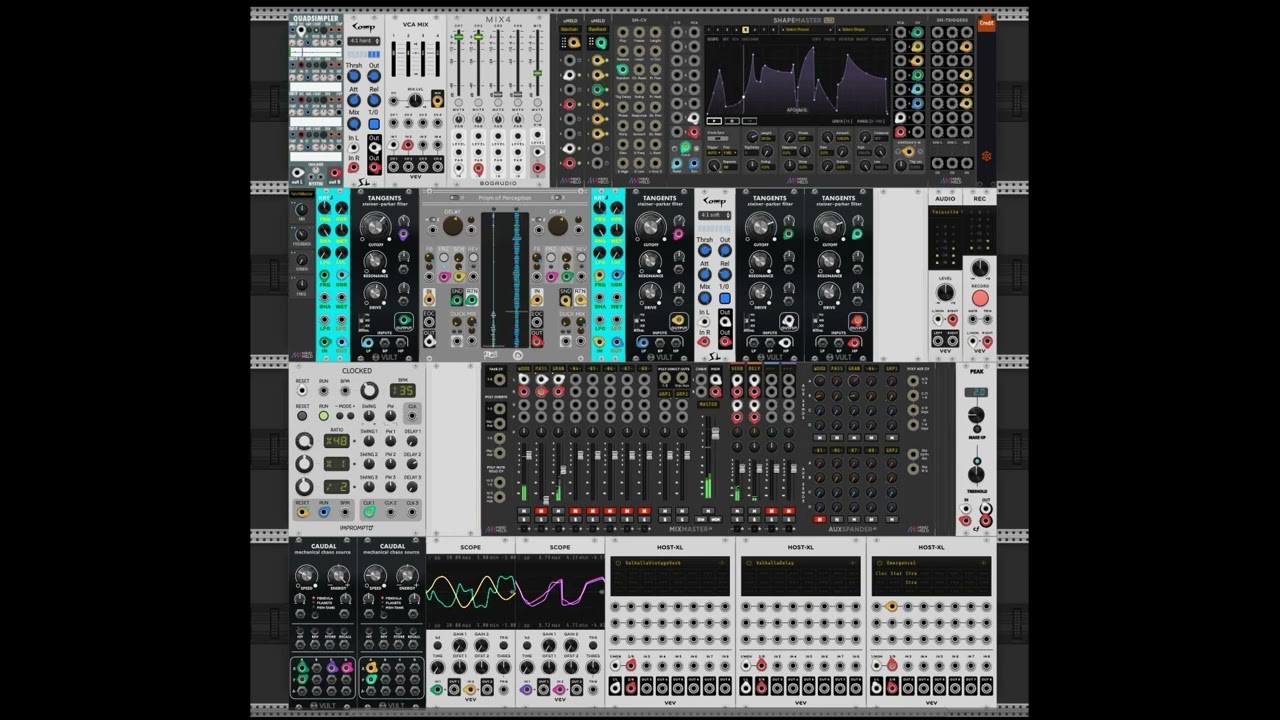Select channel 8 tab in ShapeMaster

tap(773, 29)
